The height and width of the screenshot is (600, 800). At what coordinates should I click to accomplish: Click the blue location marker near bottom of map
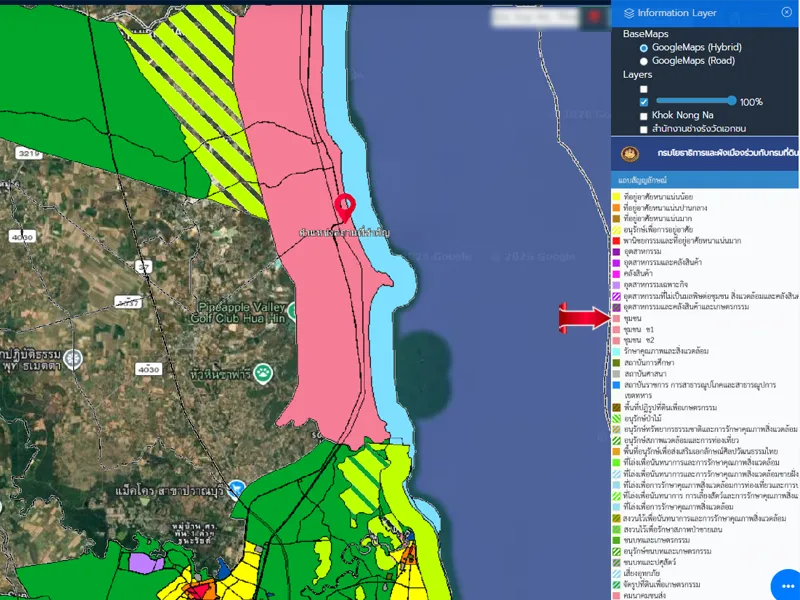point(236,489)
